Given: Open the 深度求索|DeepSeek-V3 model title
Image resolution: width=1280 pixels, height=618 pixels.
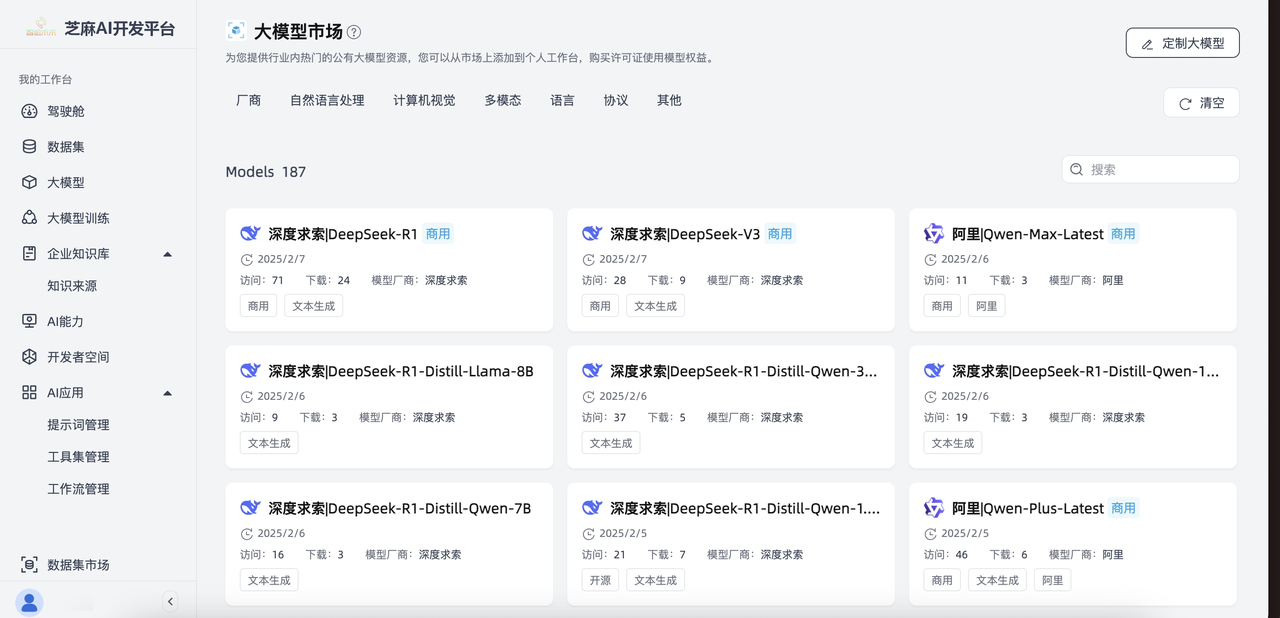Looking at the screenshot, I should coord(685,234).
